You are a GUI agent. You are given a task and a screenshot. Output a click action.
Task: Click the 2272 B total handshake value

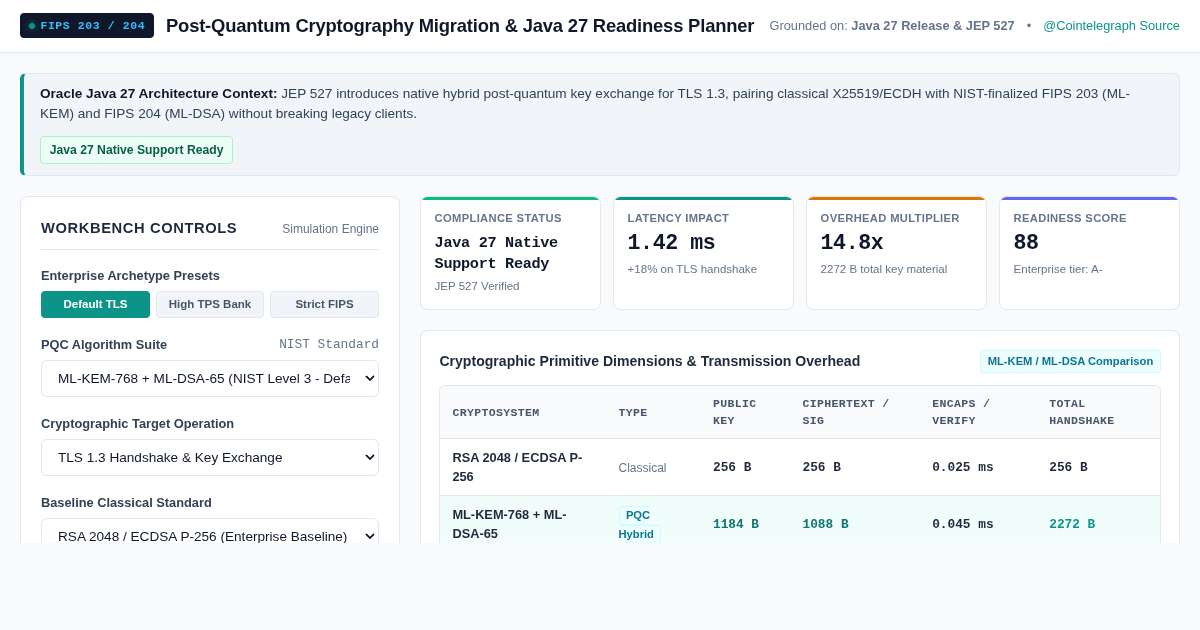click(1072, 524)
